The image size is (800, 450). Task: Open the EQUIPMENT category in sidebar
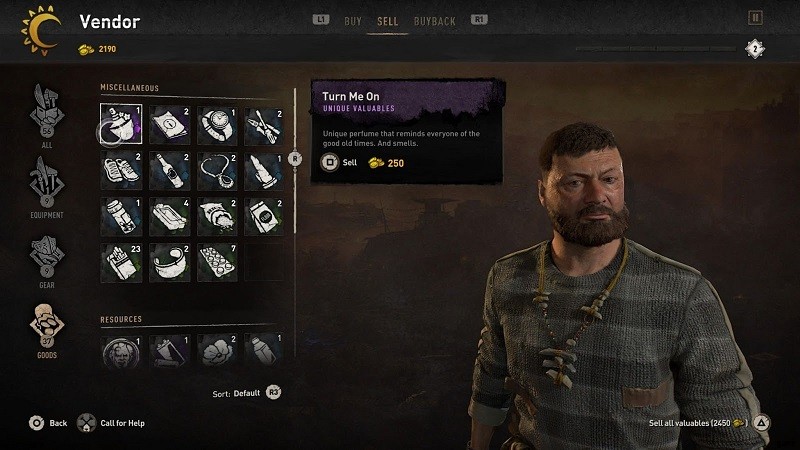(x=46, y=187)
